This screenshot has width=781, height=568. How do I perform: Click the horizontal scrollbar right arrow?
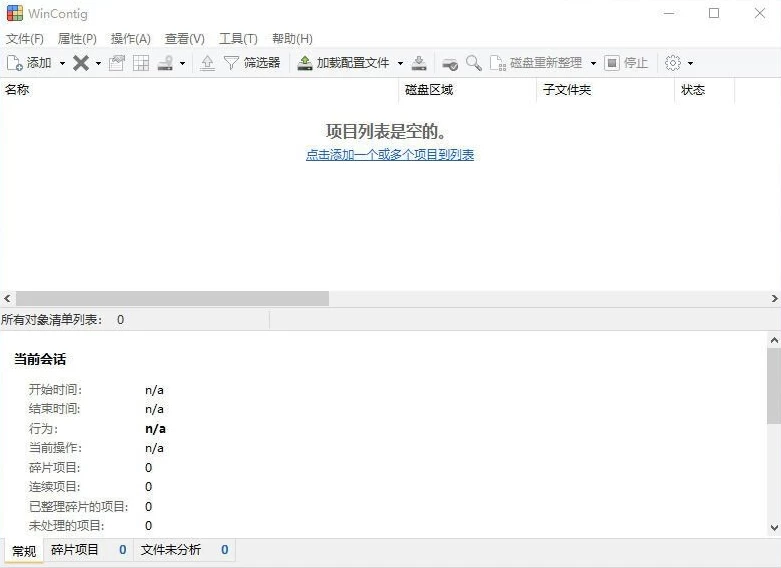click(774, 299)
